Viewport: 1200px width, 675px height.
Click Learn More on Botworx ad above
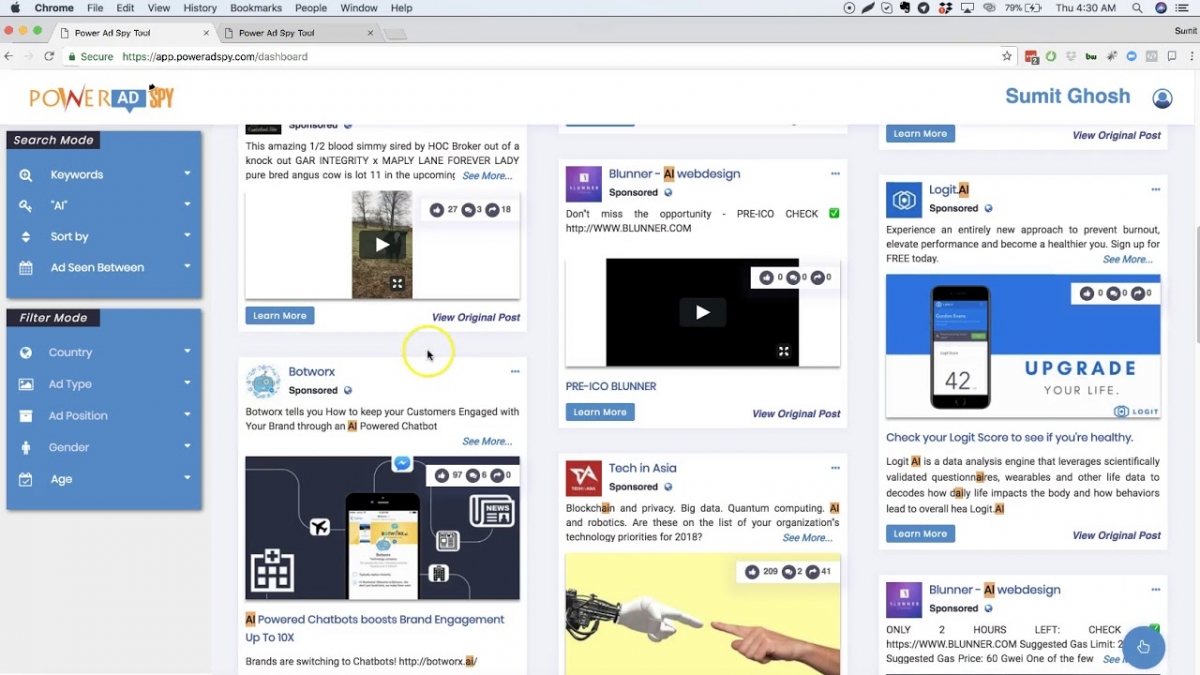coord(280,316)
